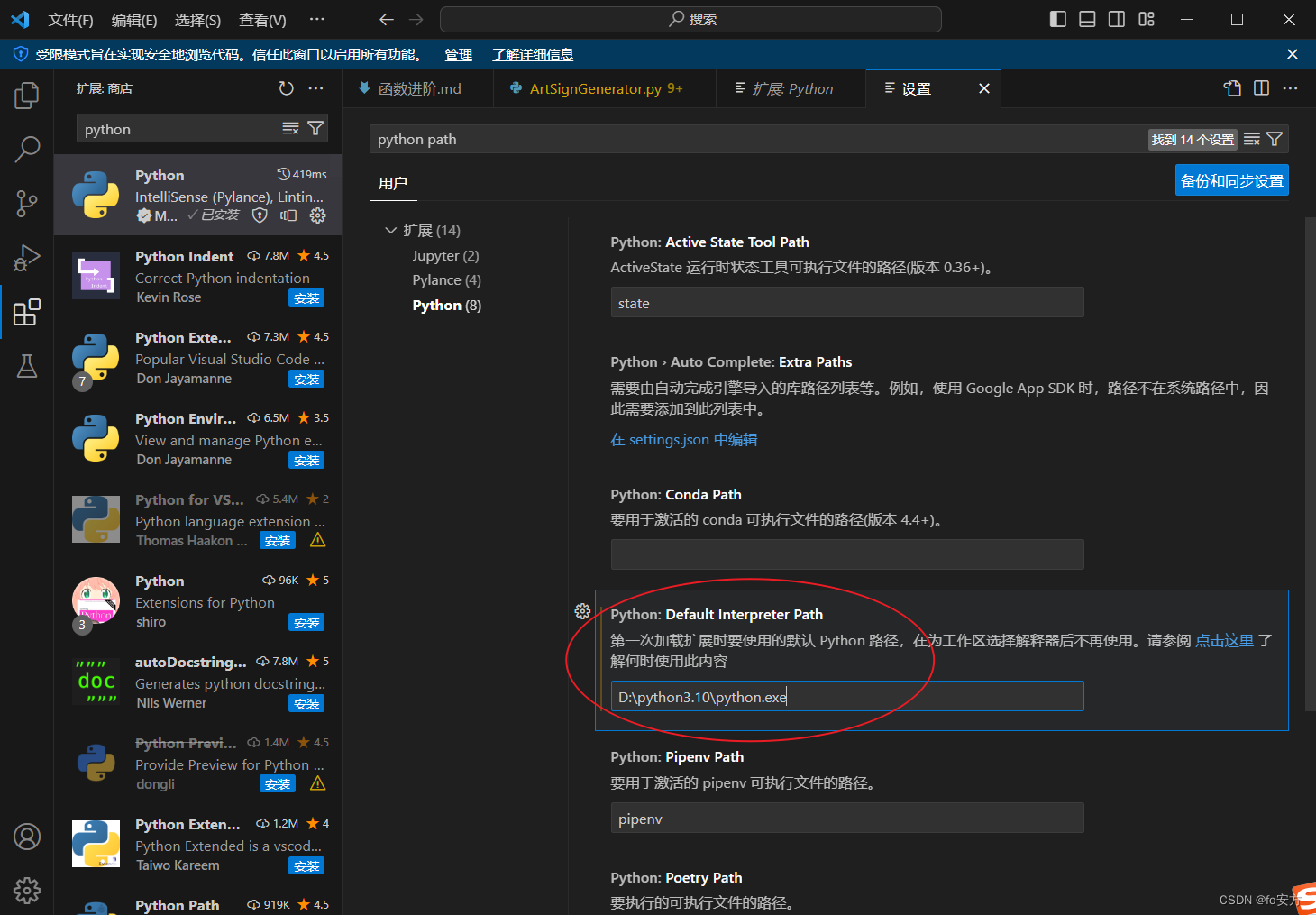Open the Extensions view icon
The width and height of the screenshot is (1316, 915).
pyautogui.click(x=27, y=312)
